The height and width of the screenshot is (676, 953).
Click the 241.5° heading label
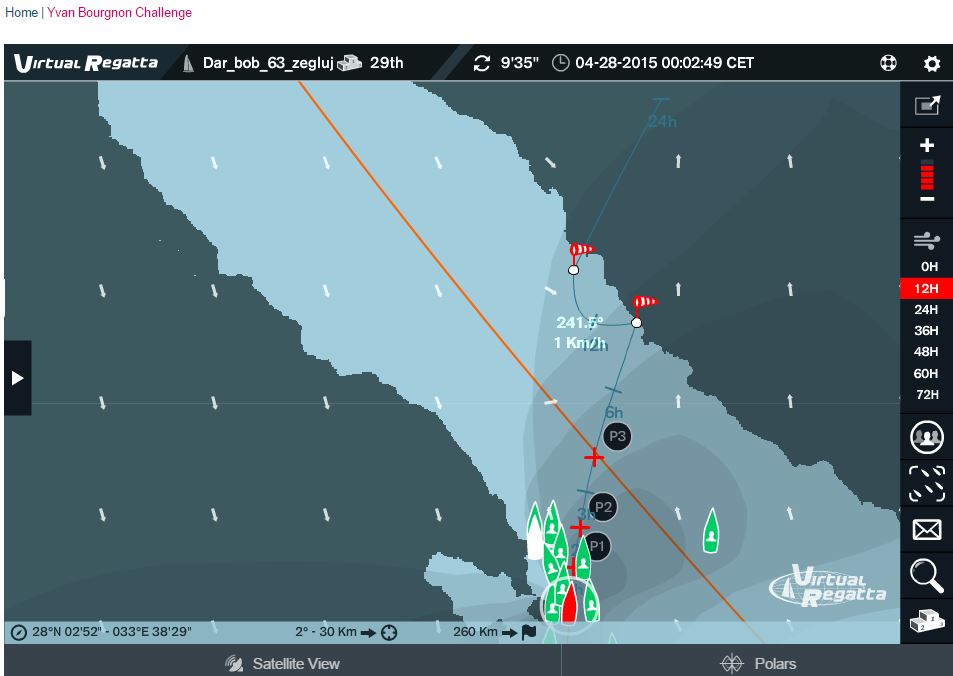[580, 322]
